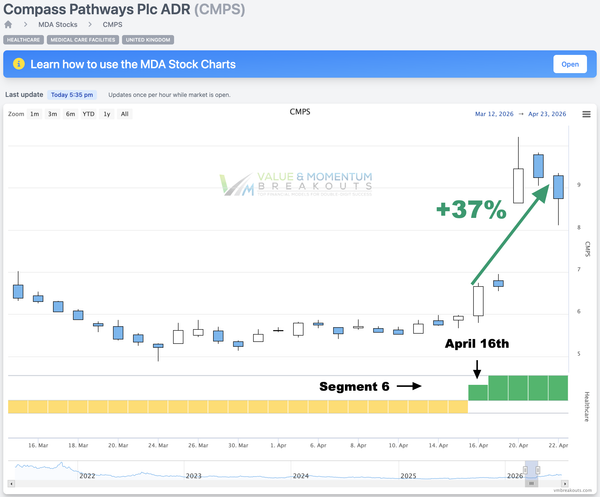Go to the home breadcrumb icon
This screenshot has width=600, height=497.
[8, 24]
